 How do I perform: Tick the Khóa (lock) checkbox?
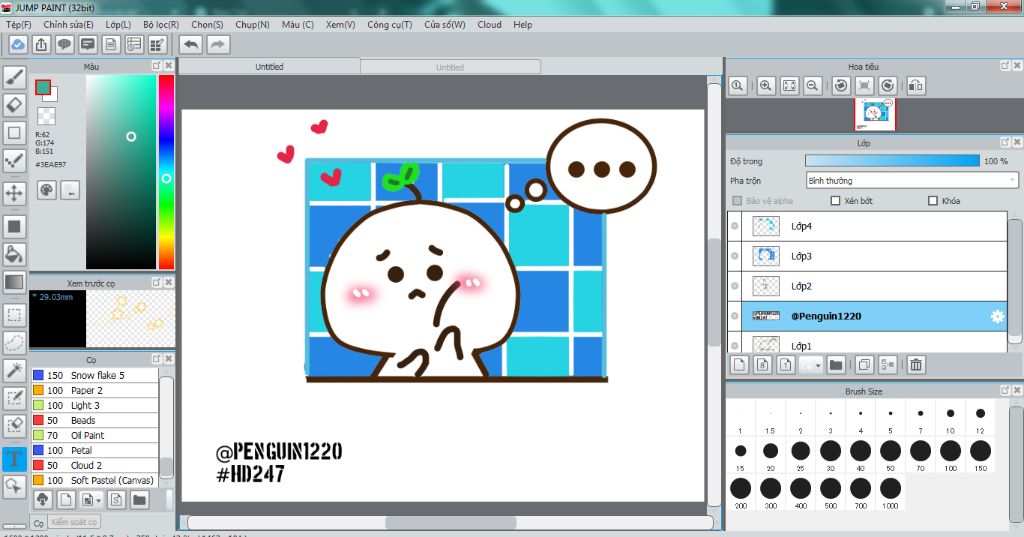tap(933, 201)
